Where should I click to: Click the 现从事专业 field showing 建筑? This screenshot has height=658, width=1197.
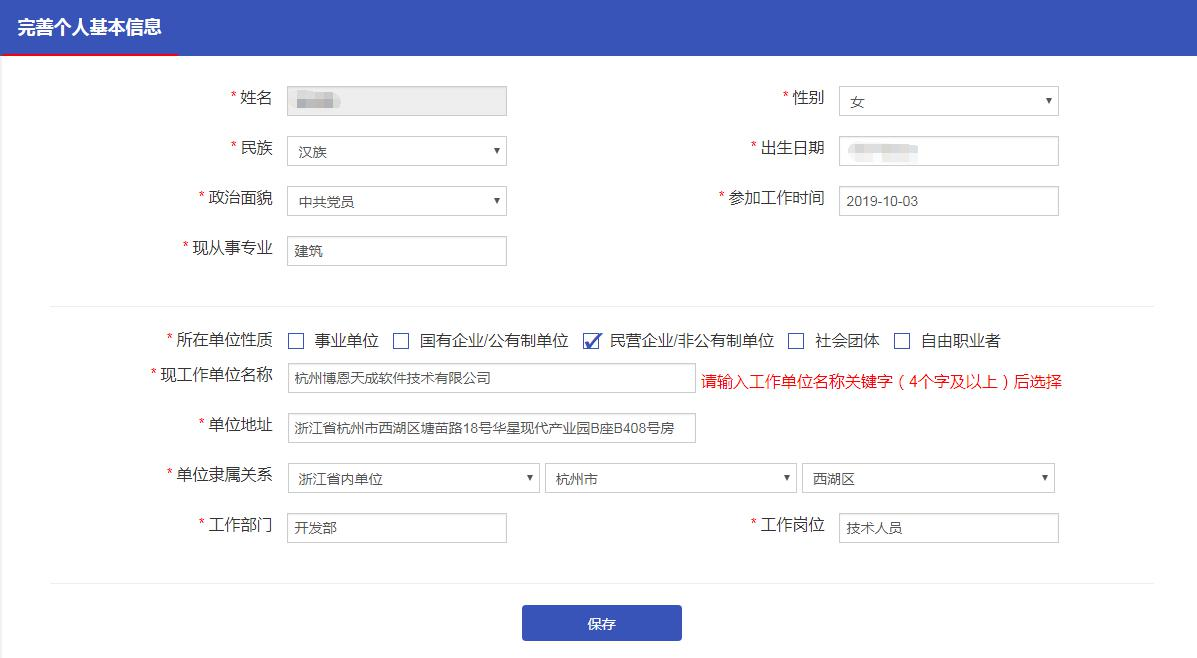tap(396, 250)
